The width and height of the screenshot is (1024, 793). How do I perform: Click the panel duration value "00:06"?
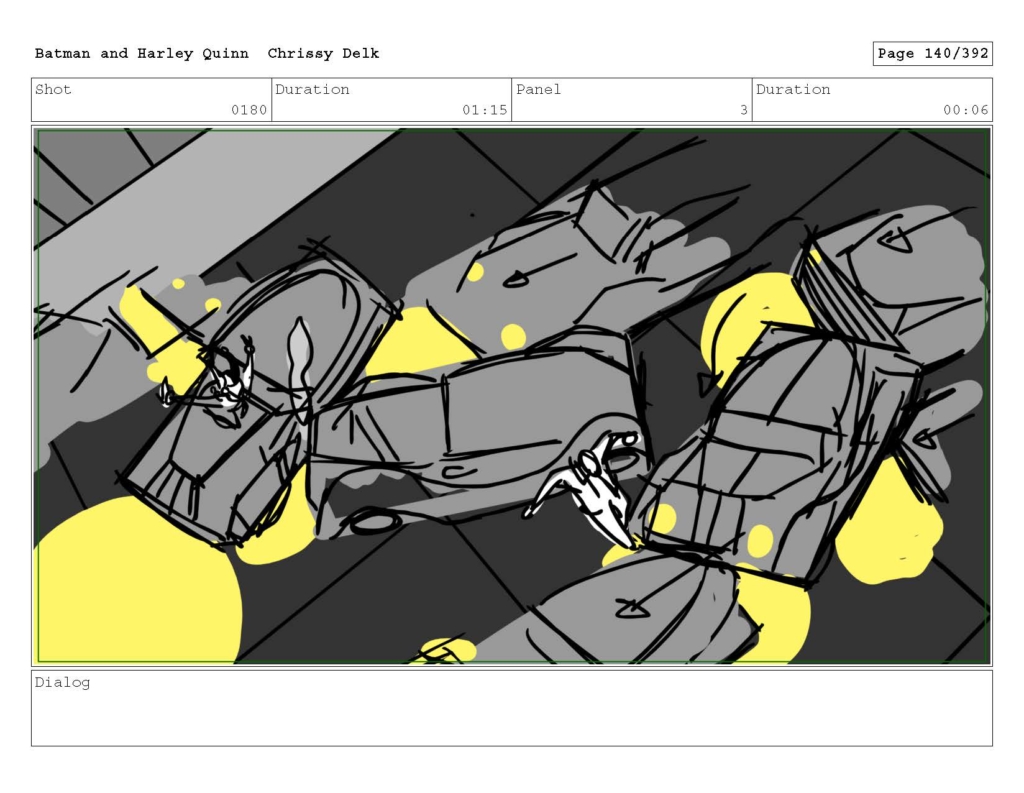pyautogui.click(x=965, y=110)
